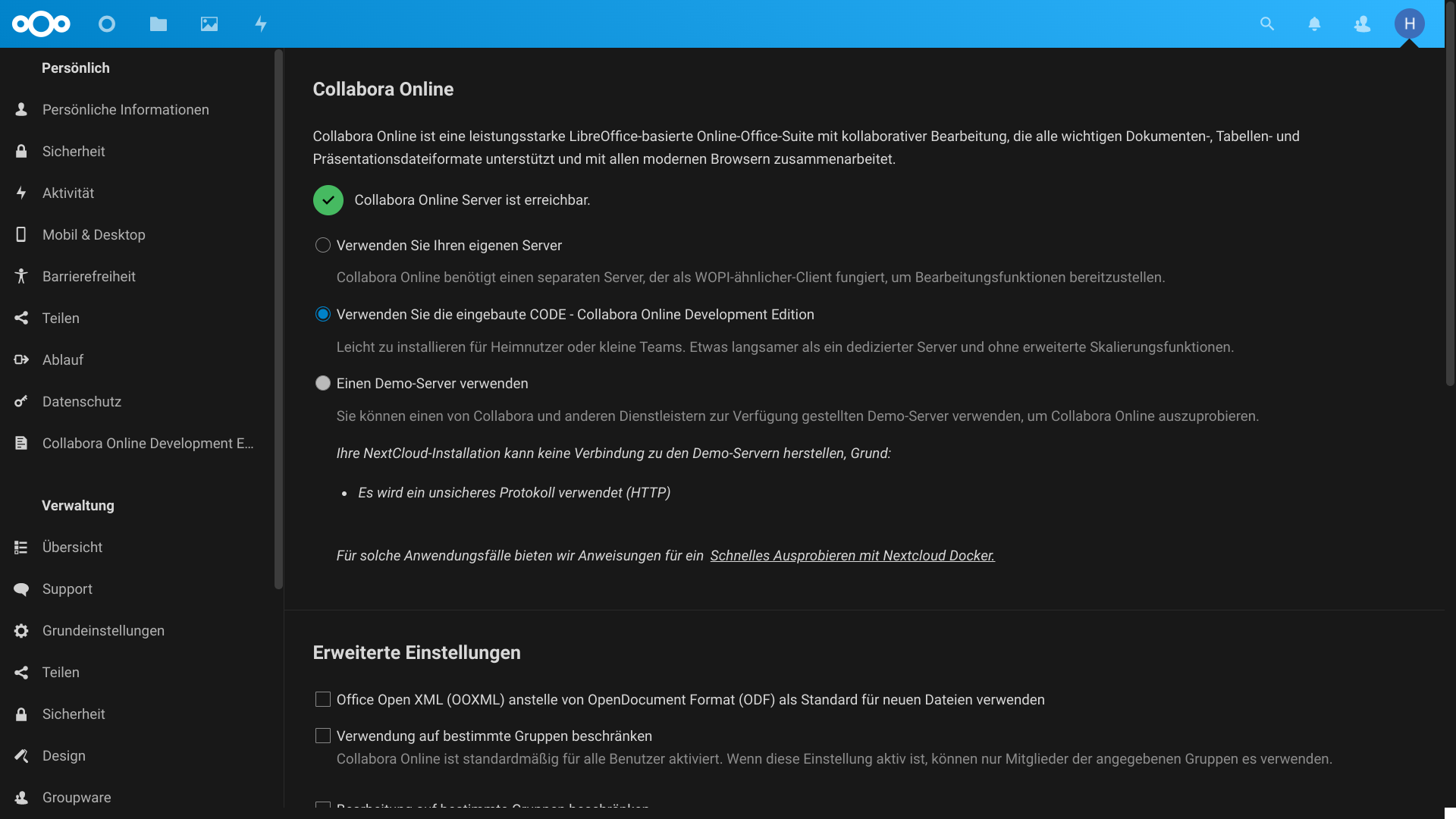Click the sidebar navigation scrollbar

coord(278,318)
